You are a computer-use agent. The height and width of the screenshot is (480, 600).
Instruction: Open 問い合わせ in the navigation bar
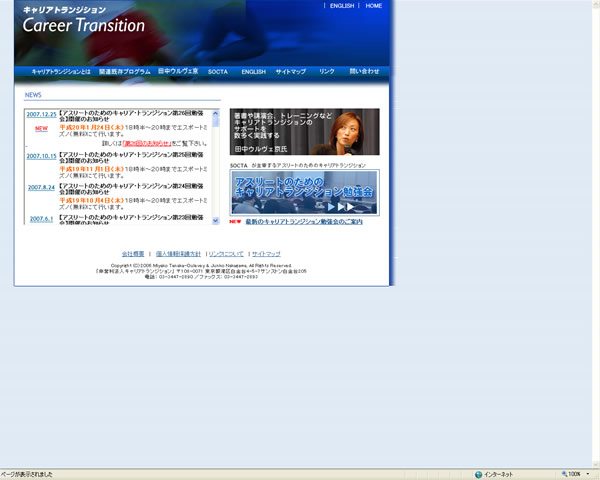tap(364, 72)
